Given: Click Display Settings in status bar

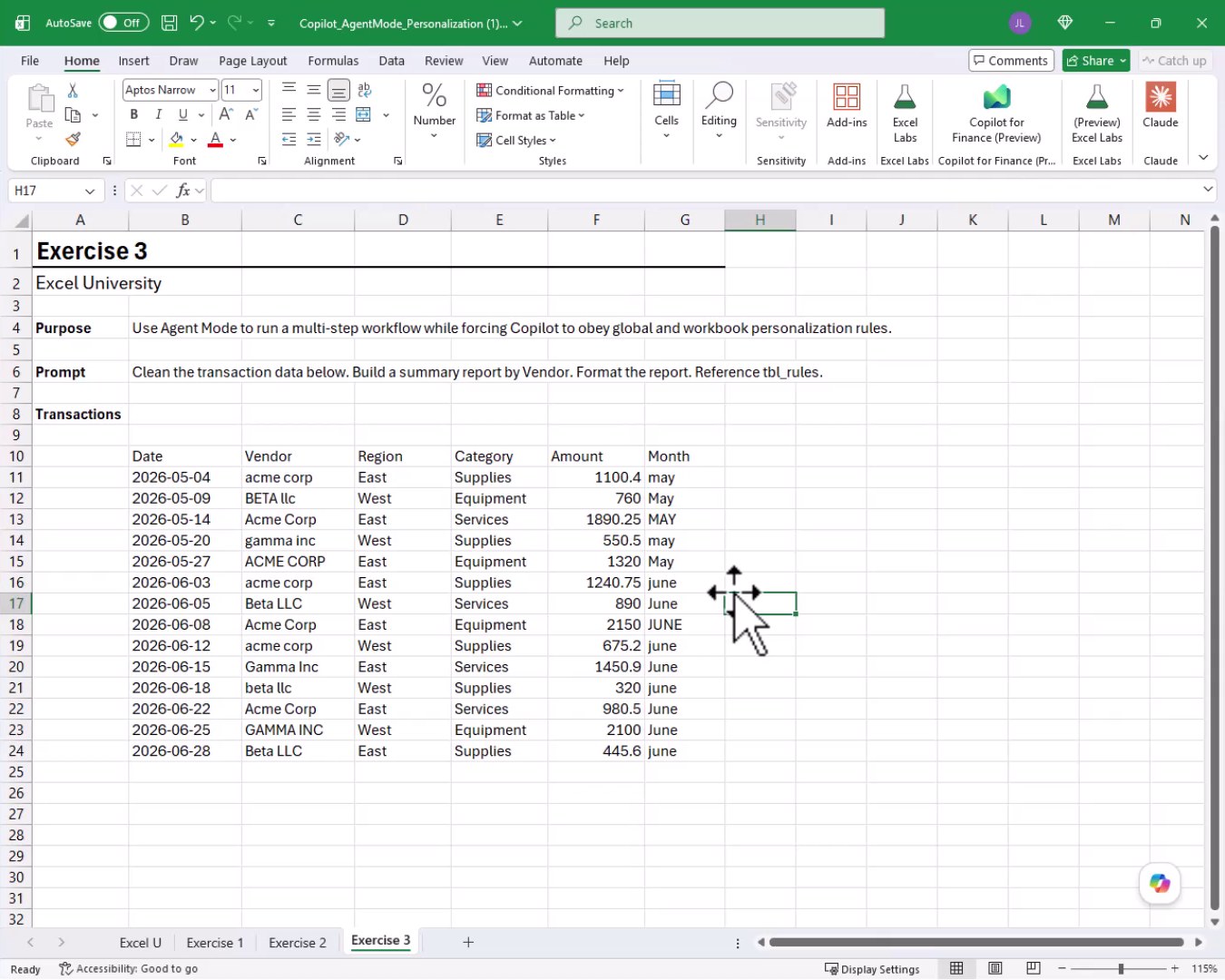Looking at the screenshot, I should point(872,969).
